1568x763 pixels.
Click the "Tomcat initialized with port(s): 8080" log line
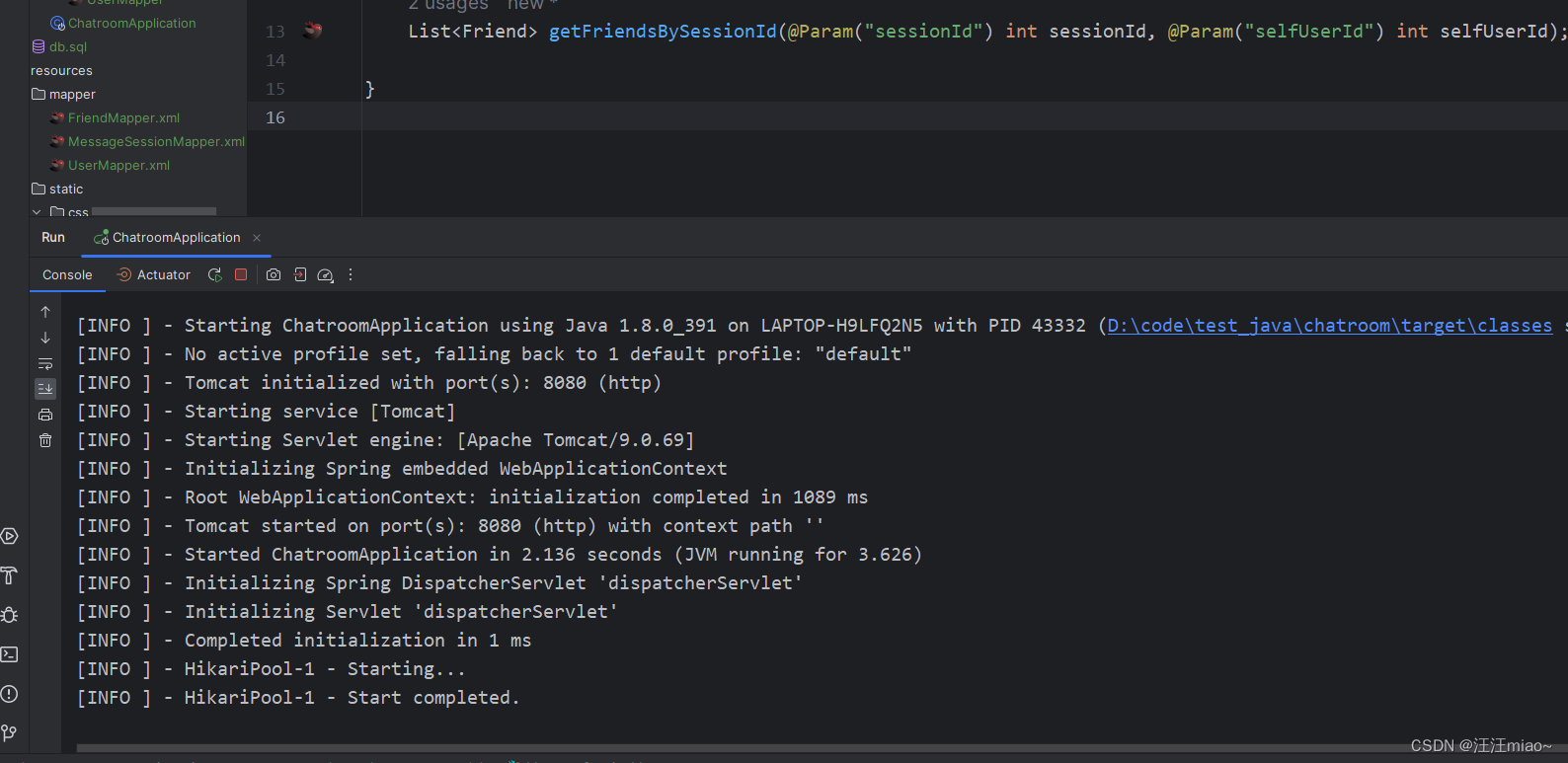click(369, 383)
